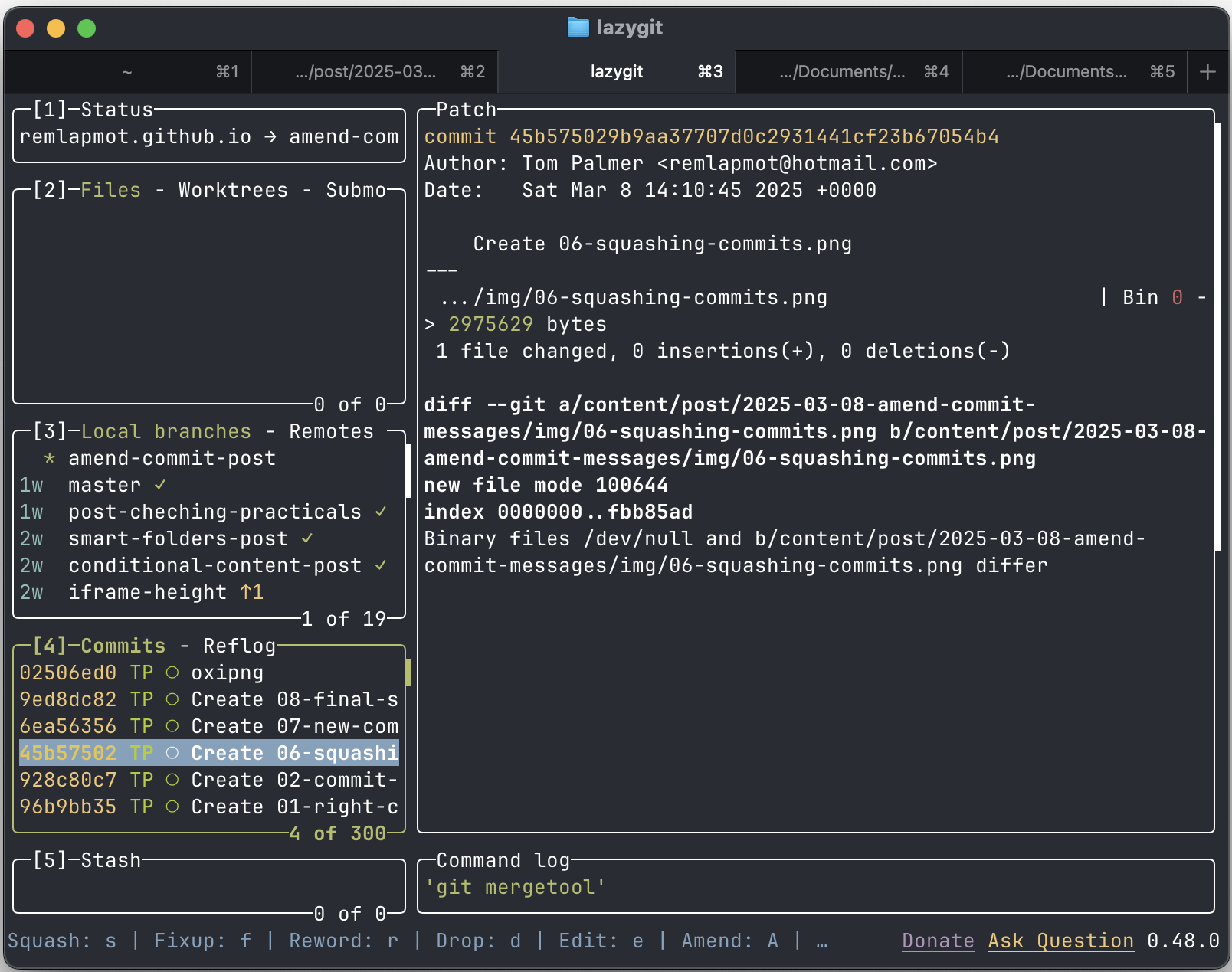
Task: Open a new terminal tab with plus icon
Action: [x=1208, y=72]
